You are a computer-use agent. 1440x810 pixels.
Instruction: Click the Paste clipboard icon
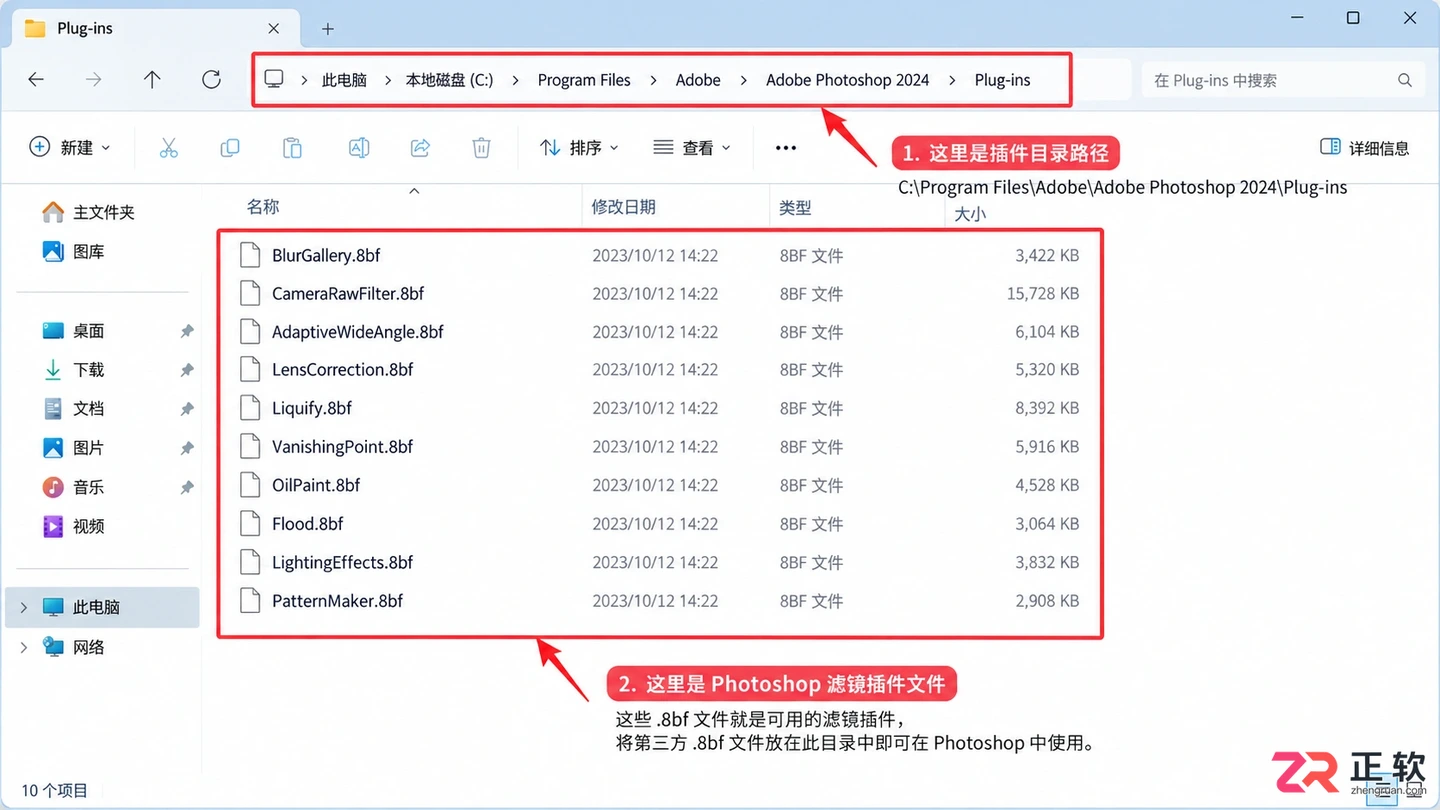tap(292, 148)
